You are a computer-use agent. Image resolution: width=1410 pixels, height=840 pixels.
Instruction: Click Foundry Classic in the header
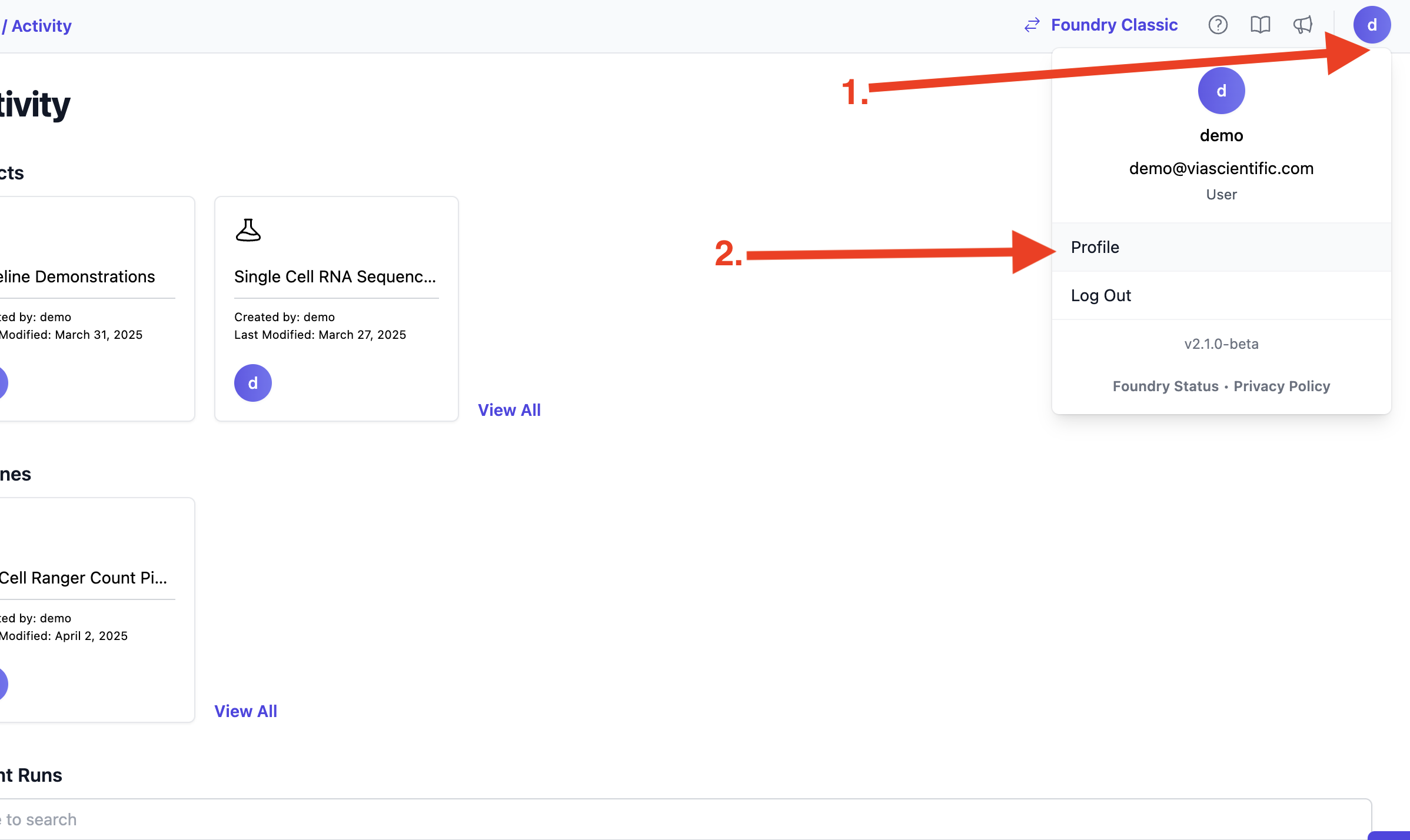[x=1115, y=25]
